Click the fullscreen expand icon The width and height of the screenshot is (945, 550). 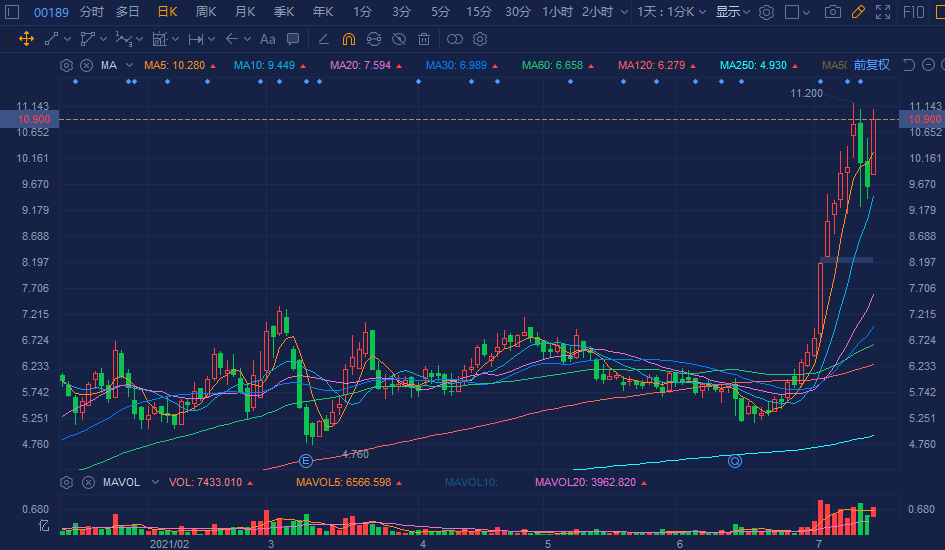pyautogui.click(x=883, y=12)
